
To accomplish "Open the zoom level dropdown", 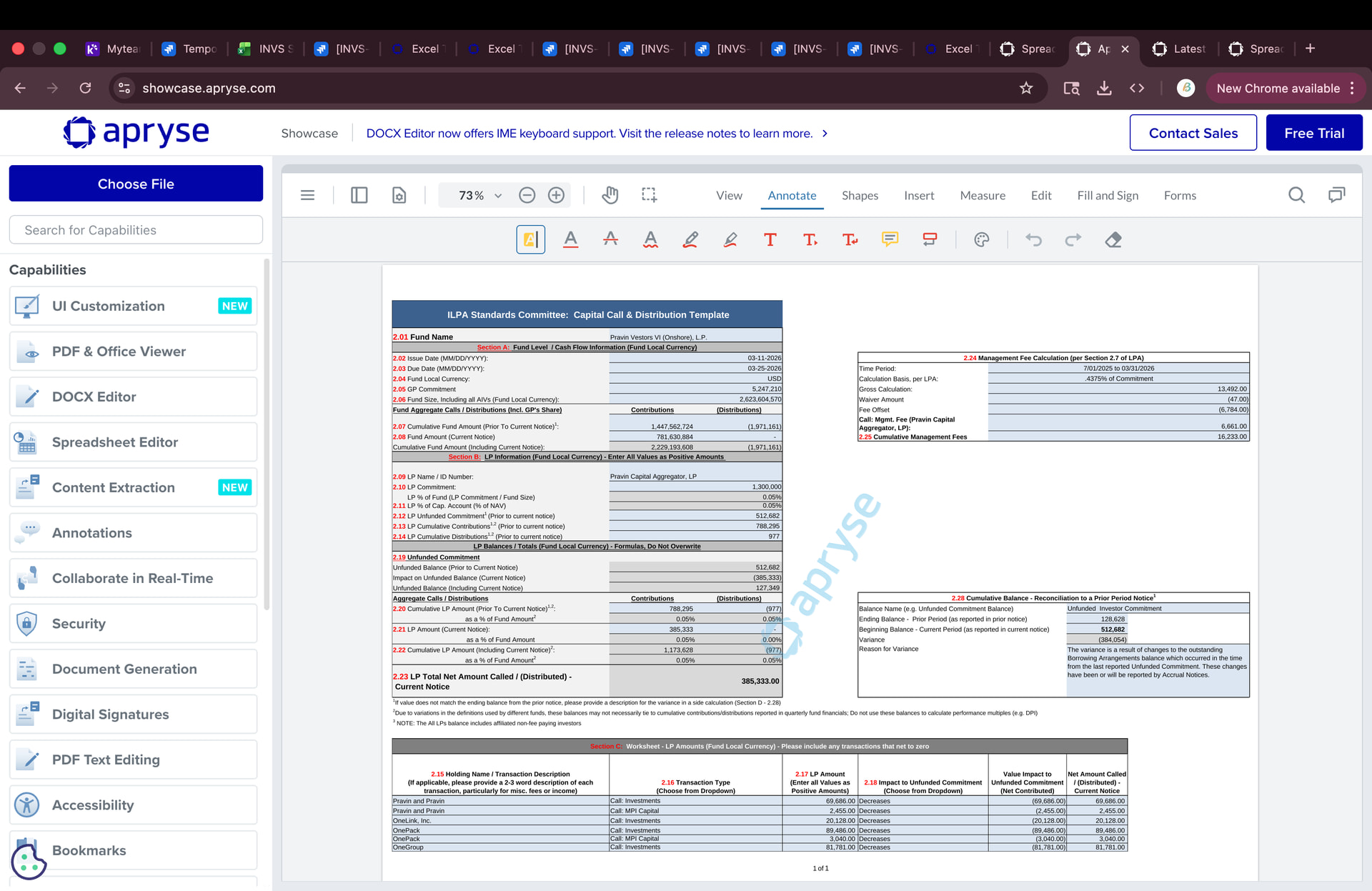I will [x=498, y=195].
